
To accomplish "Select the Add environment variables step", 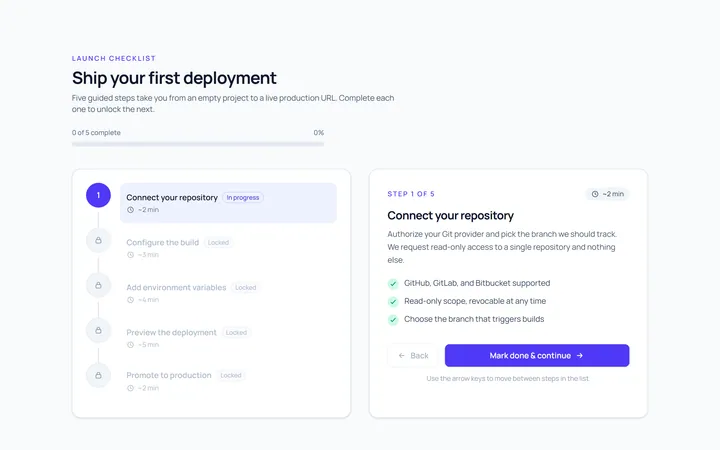I will click(228, 293).
